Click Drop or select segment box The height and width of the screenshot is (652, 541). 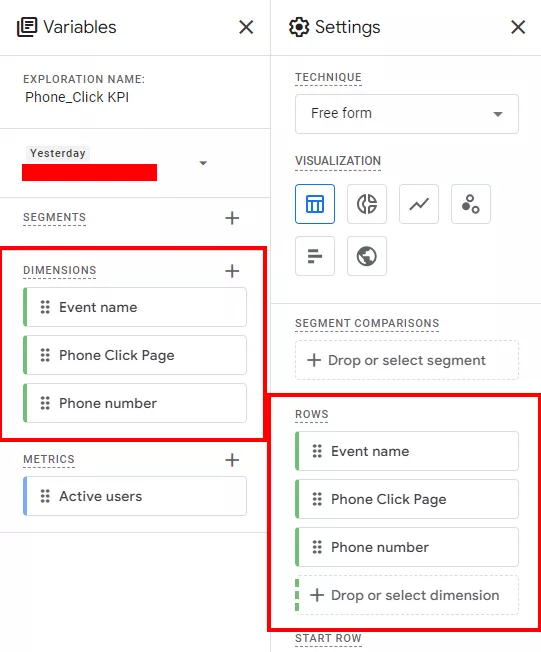407,360
